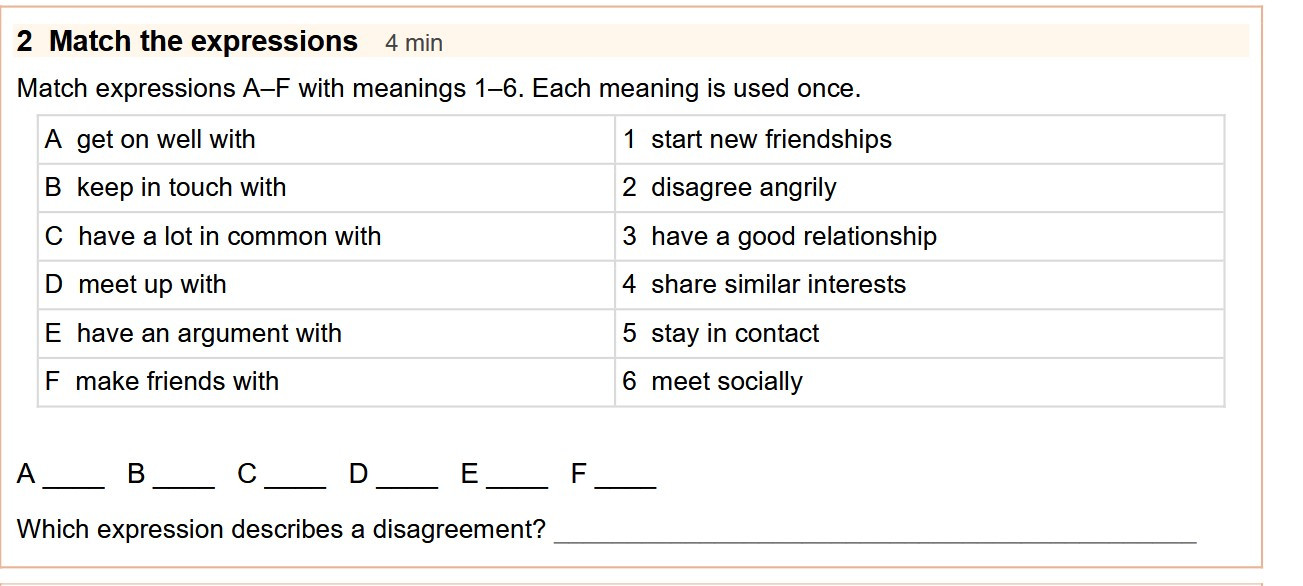Image resolution: width=1303 pixels, height=586 pixels.
Task: Click the 'disagree angrily' meaning
Action: [x=920, y=188]
